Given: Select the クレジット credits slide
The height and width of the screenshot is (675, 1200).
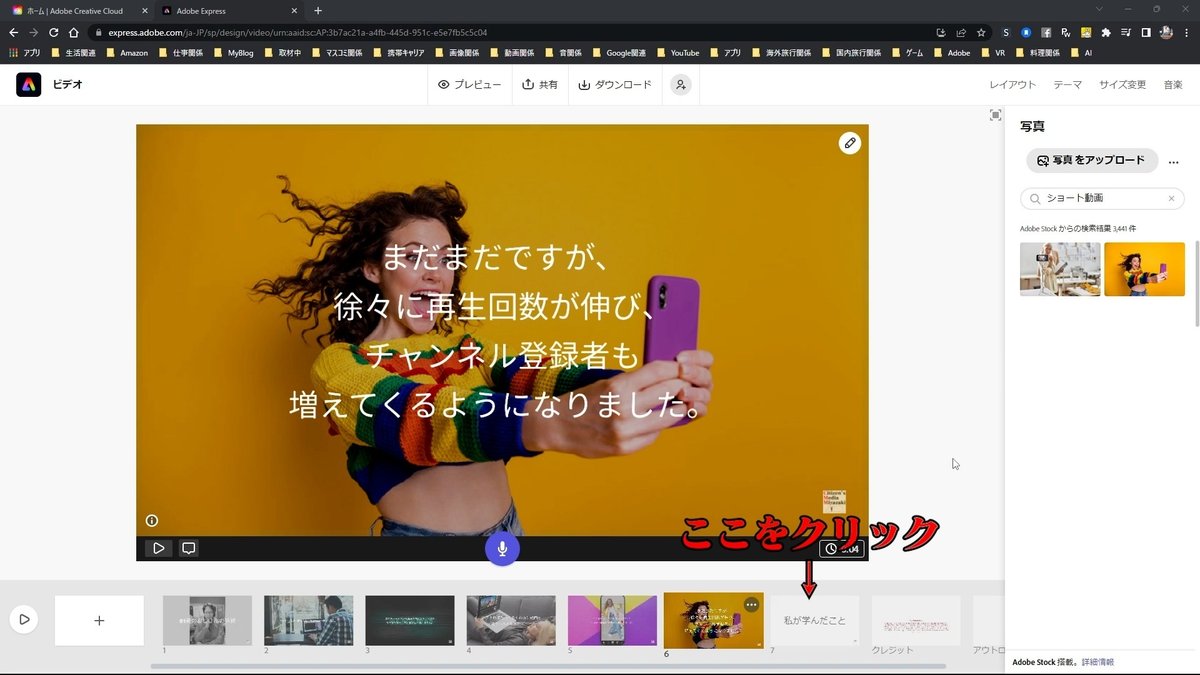Looking at the screenshot, I should 916,620.
